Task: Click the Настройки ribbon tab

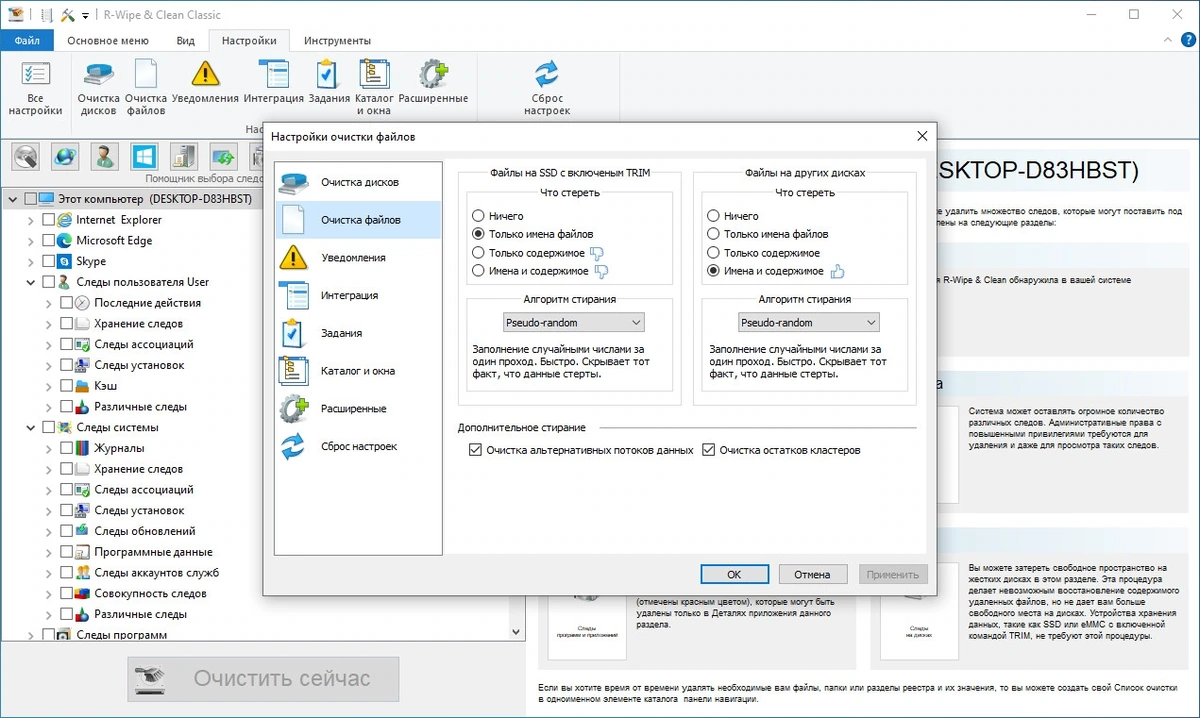Action: tap(249, 41)
